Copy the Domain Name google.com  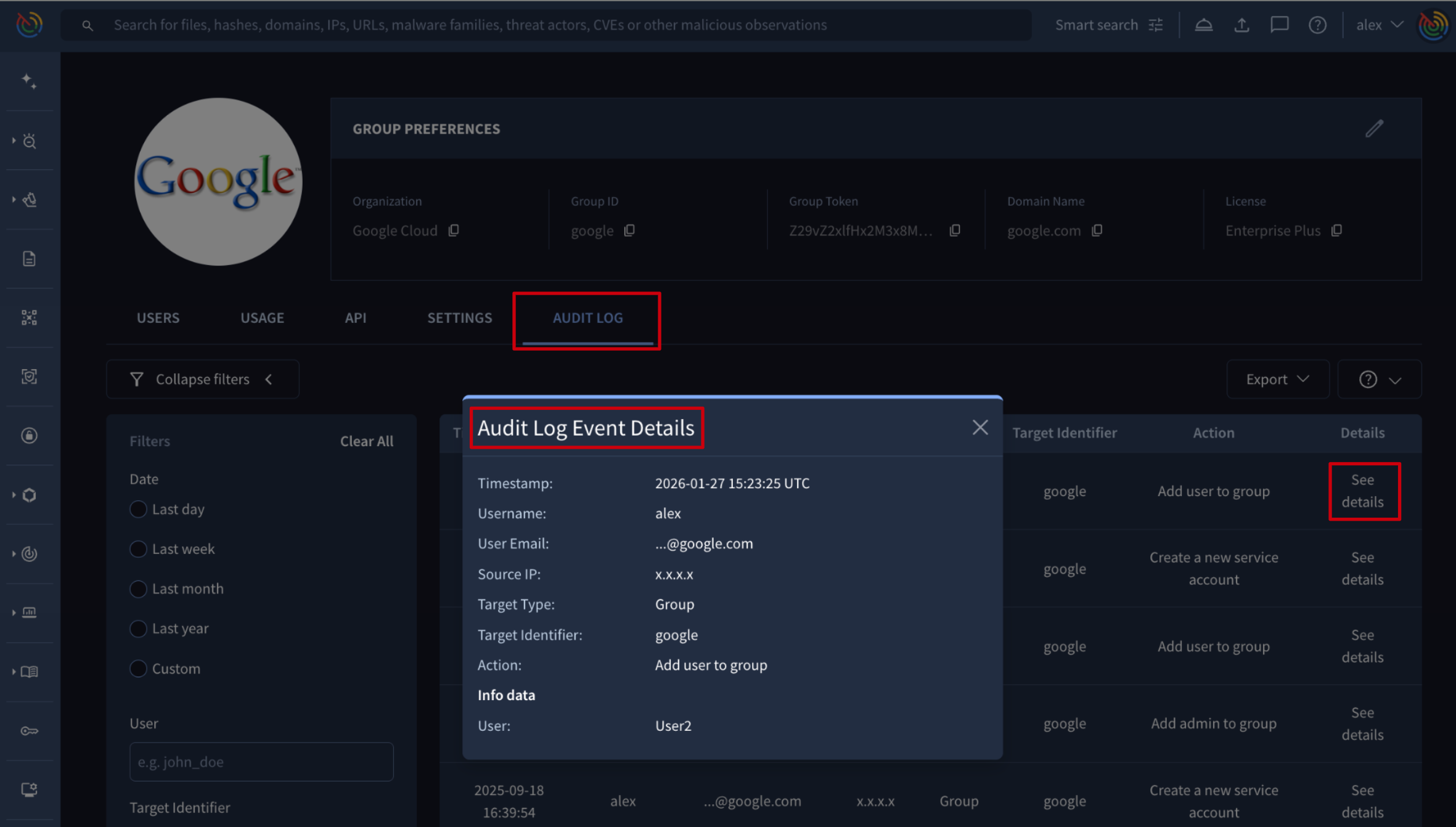click(x=1097, y=230)
